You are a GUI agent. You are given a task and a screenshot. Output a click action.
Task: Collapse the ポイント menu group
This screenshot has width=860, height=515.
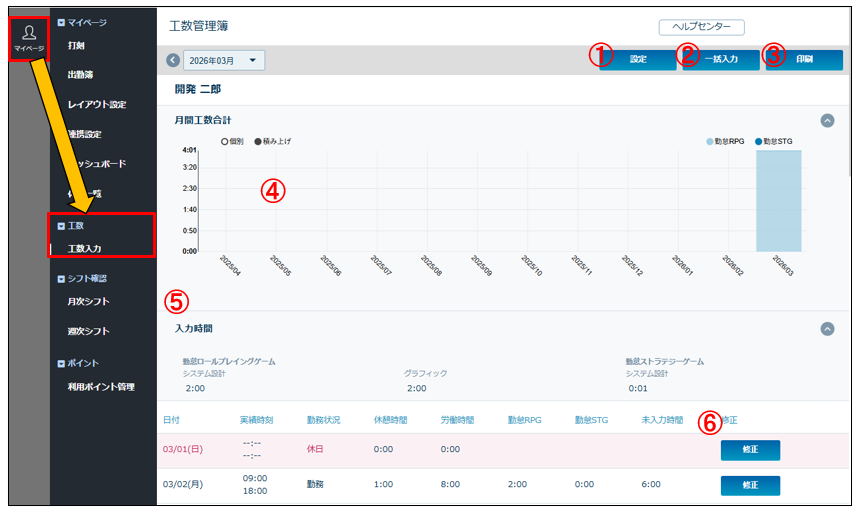pyautogui.click(x=61, y=363)
